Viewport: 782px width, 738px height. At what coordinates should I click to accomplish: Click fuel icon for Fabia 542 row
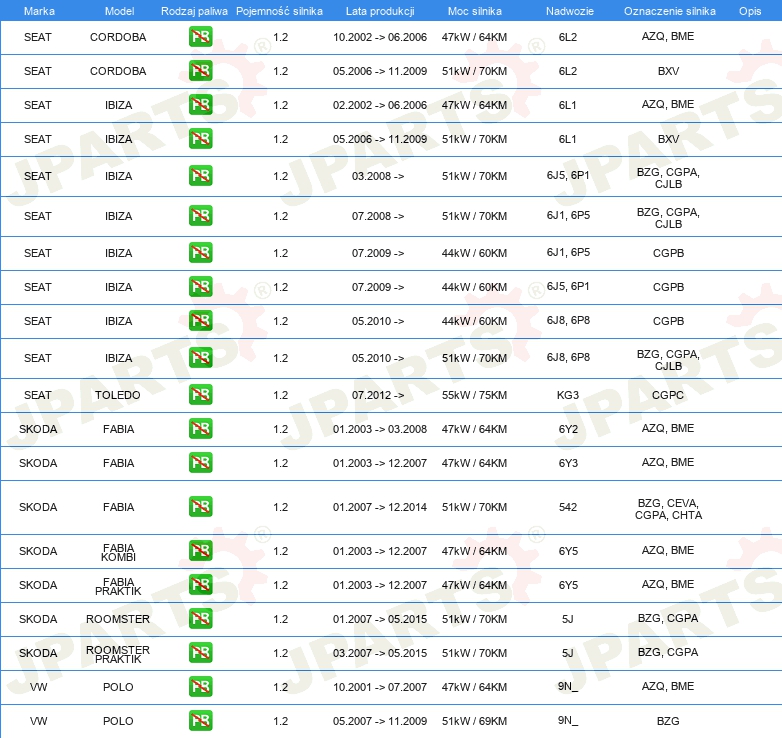click(200, 506)
